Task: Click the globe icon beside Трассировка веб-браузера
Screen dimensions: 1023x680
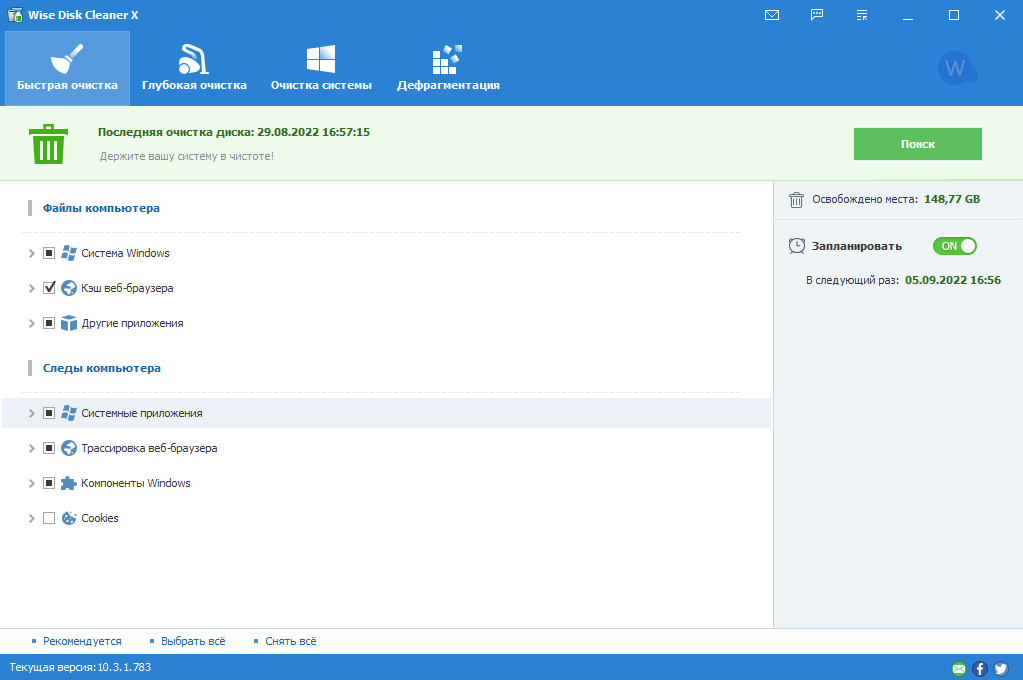Action: pos(69,448)
